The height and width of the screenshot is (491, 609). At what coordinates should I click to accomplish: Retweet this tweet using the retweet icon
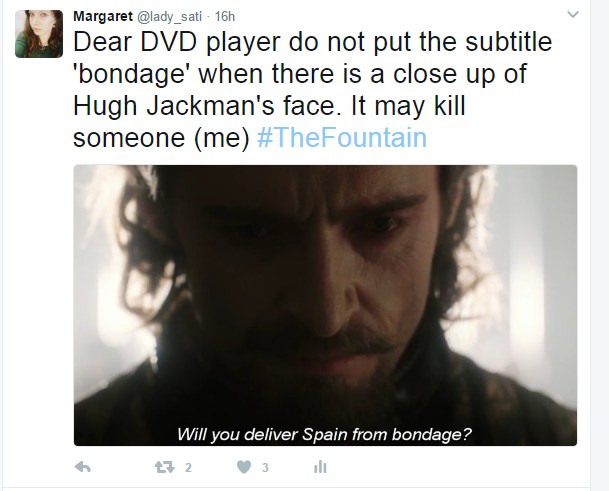[164, 467]
